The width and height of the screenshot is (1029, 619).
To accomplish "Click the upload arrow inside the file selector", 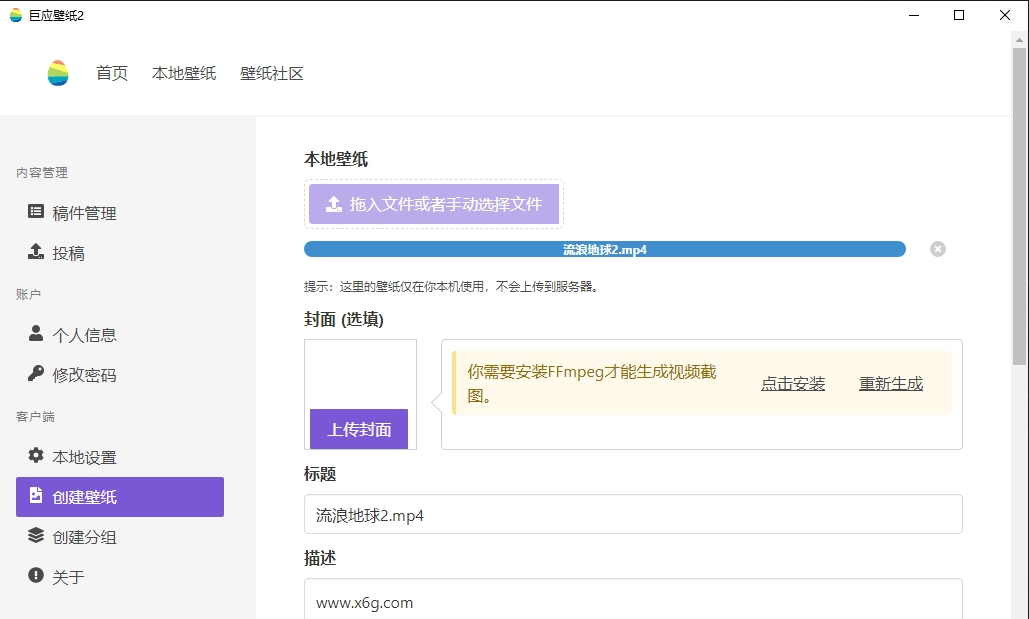I will (333, 204).
